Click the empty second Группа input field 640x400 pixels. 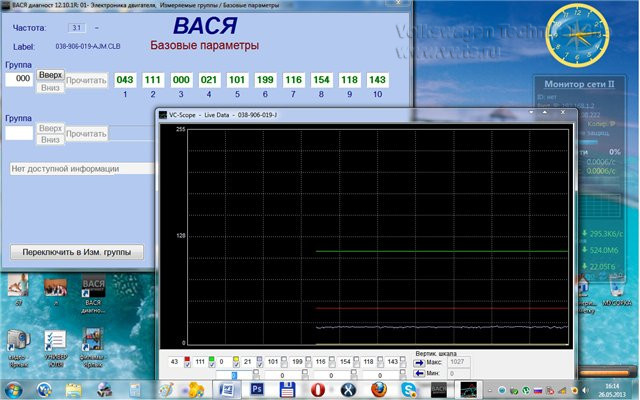19,133
